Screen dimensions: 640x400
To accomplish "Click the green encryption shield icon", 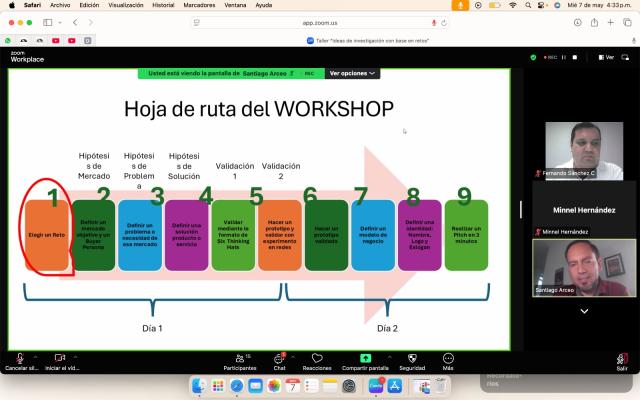I will [x=533, y=57].
